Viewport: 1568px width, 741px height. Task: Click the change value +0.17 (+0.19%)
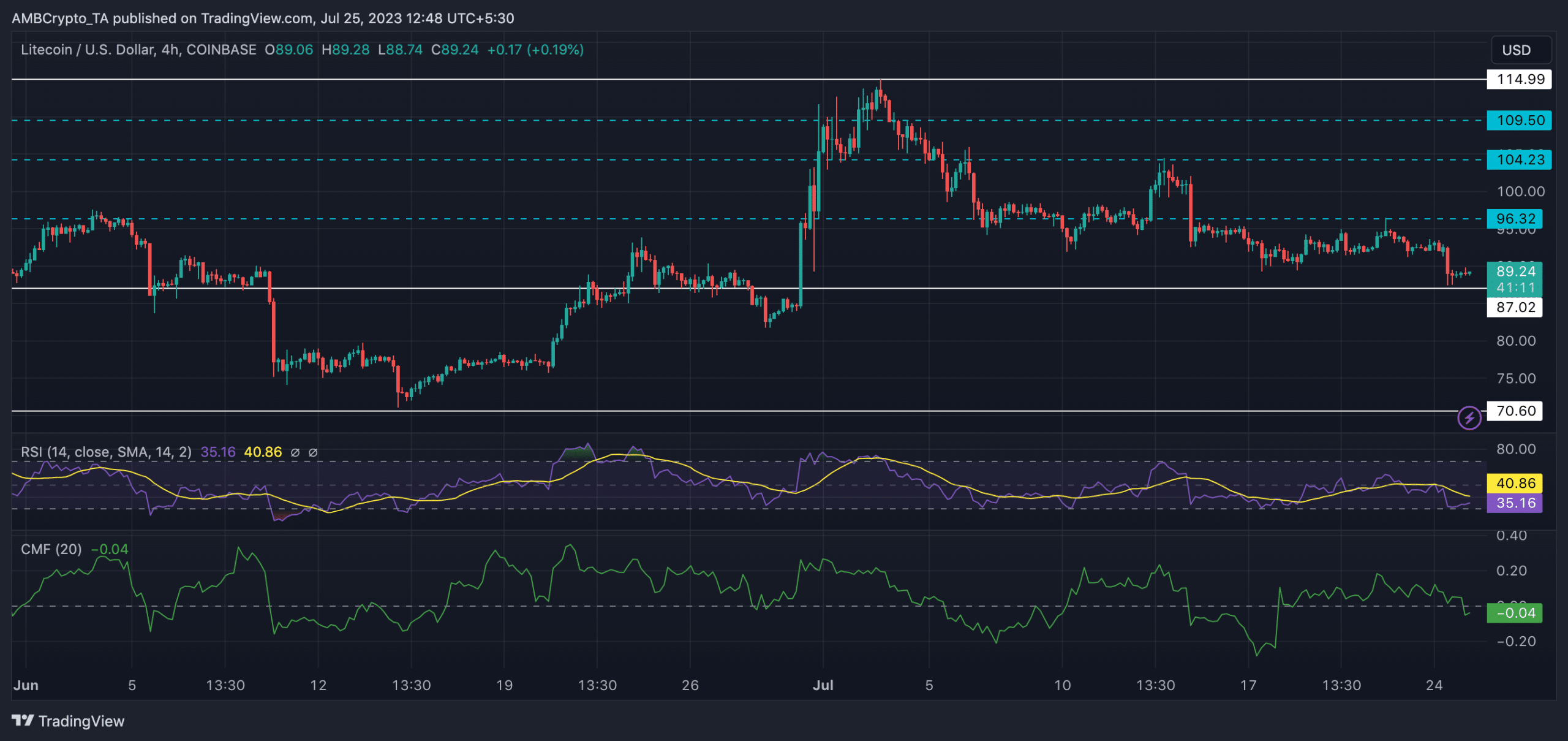pyautogui.click(x=535, y=50)
